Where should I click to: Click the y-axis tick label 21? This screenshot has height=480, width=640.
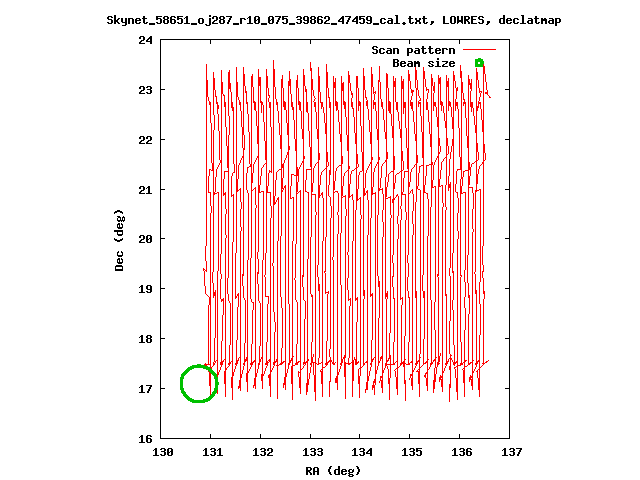(x=145, y=190)
